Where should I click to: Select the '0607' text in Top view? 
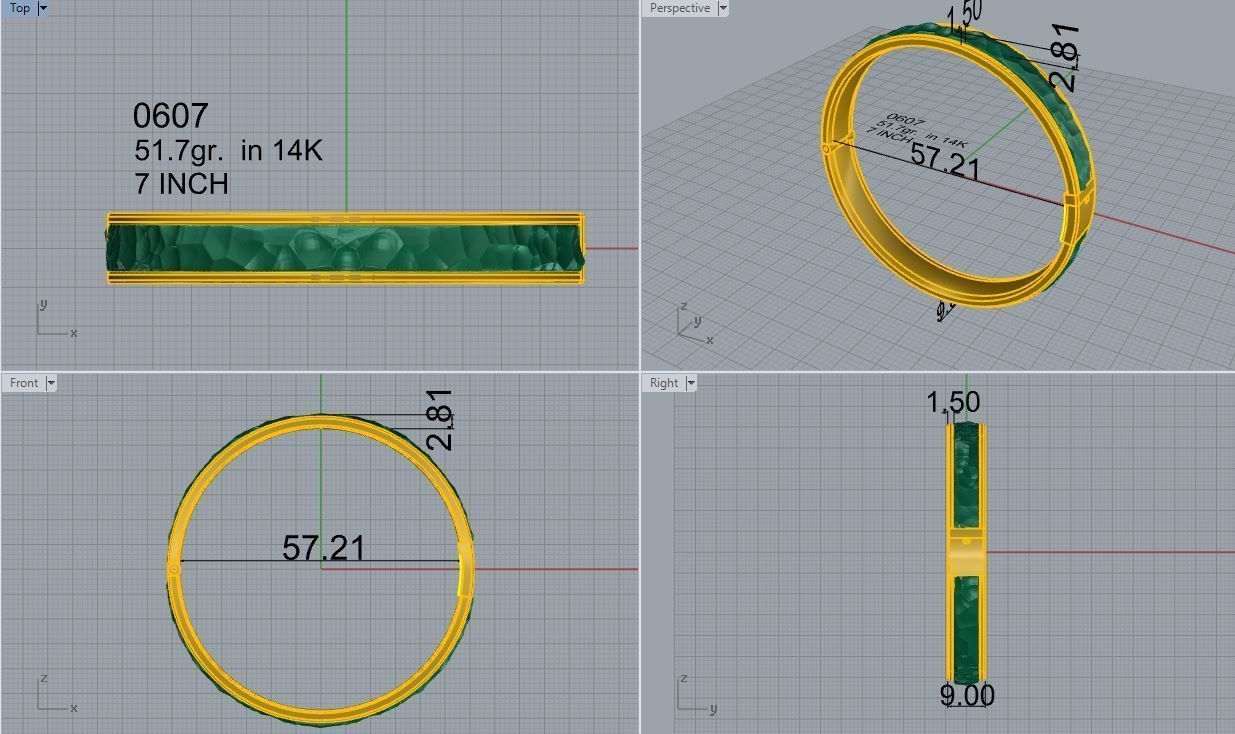[170, 116]
